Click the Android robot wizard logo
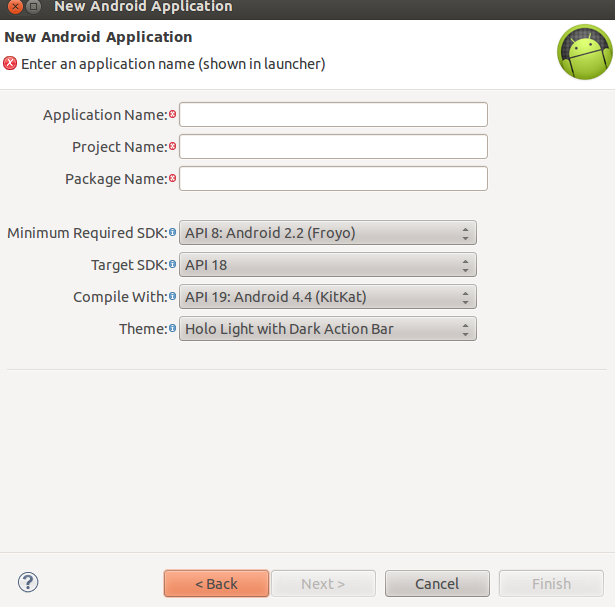 [x=584, y=52]
